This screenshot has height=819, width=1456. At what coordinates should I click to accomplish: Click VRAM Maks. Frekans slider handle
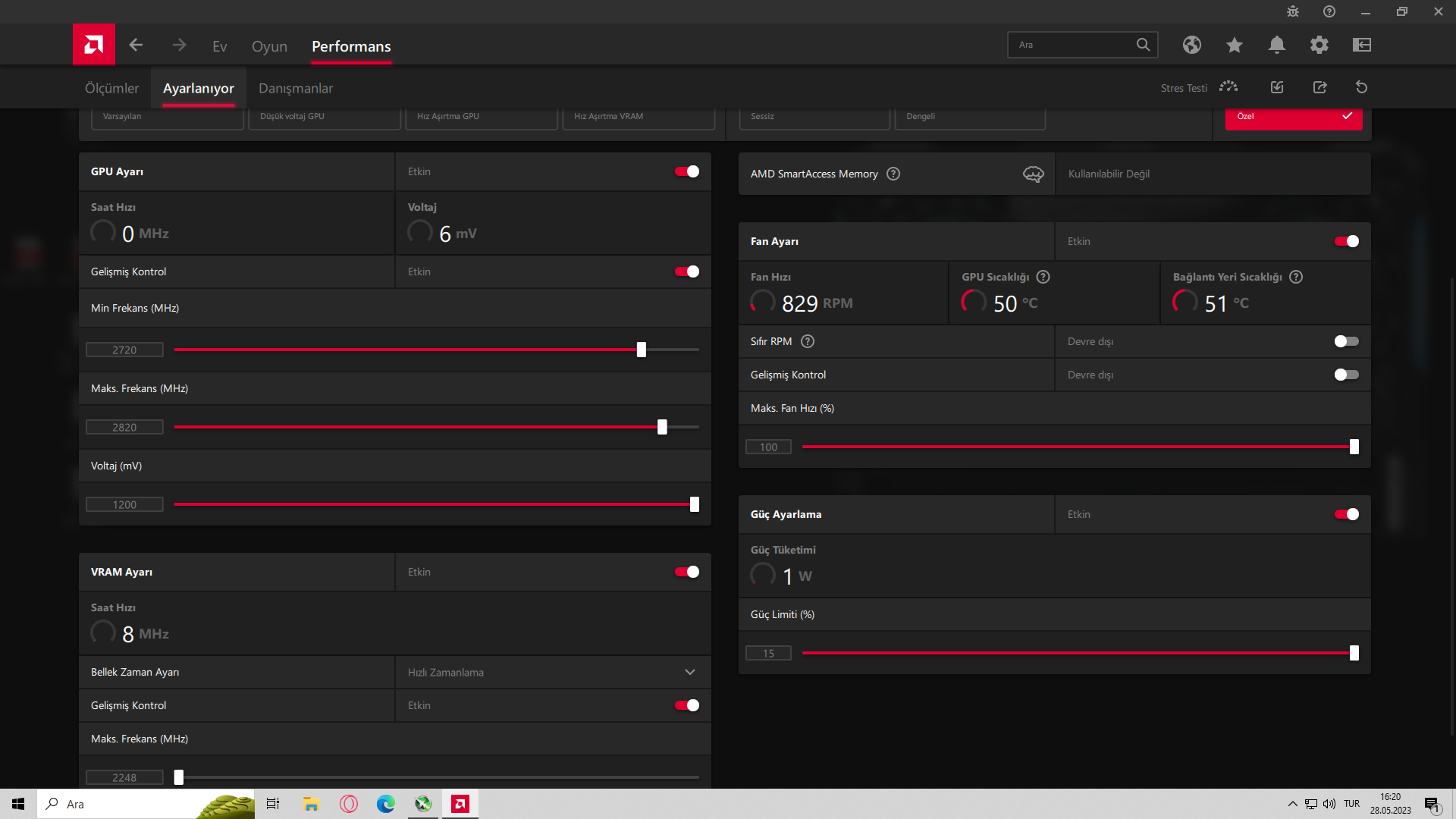(179, 777)
